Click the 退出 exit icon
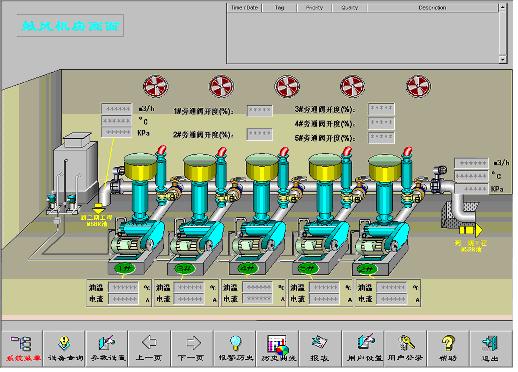 tap(491, 348)
